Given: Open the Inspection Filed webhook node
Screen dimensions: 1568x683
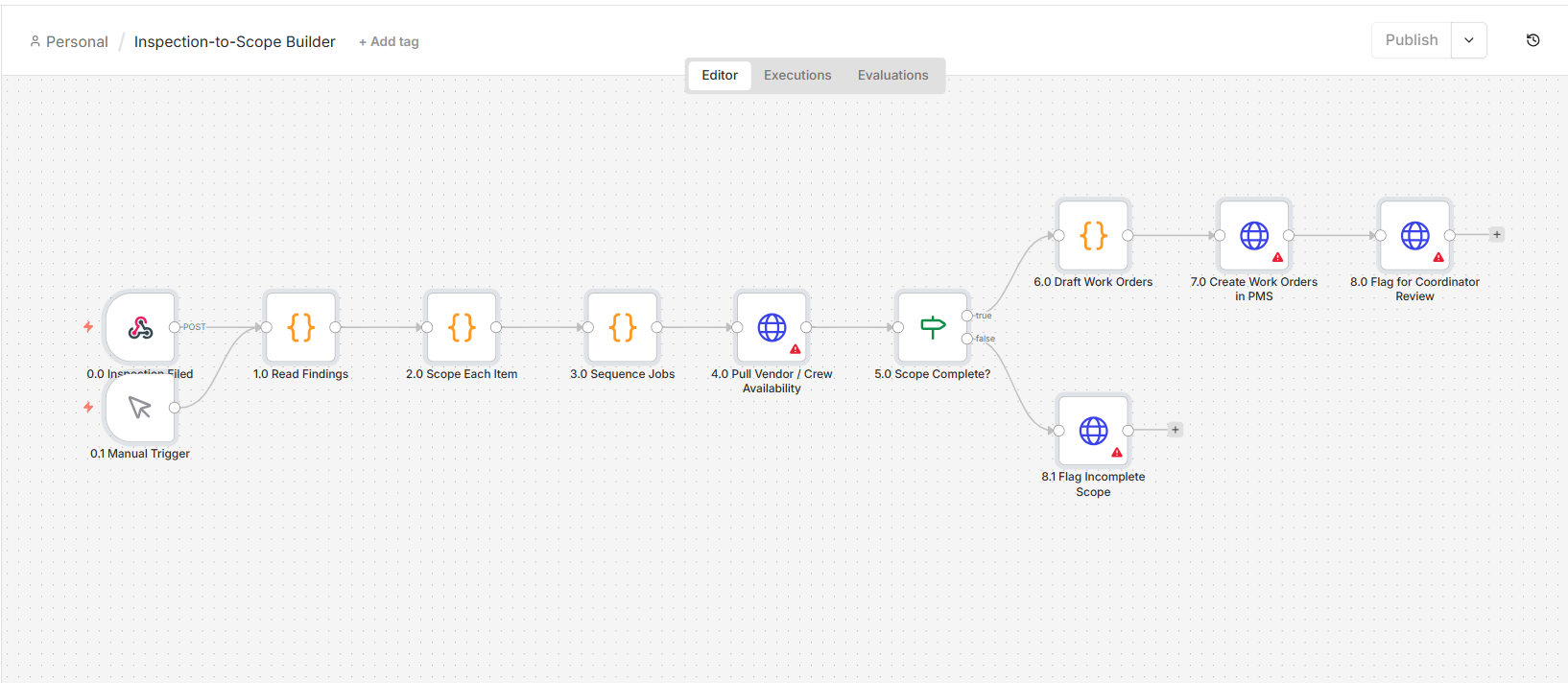Looking at the screenshot, I should [x=140, y=327].
